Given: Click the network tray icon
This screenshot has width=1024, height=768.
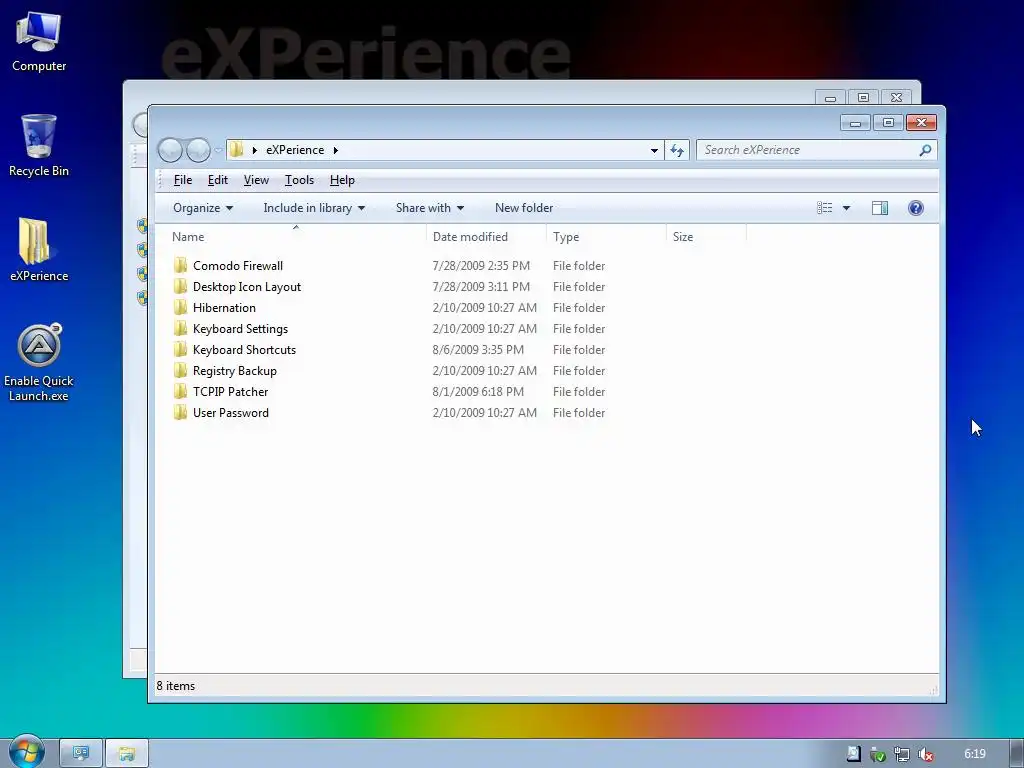Looking at the screenshot, I should coord(902,754).
